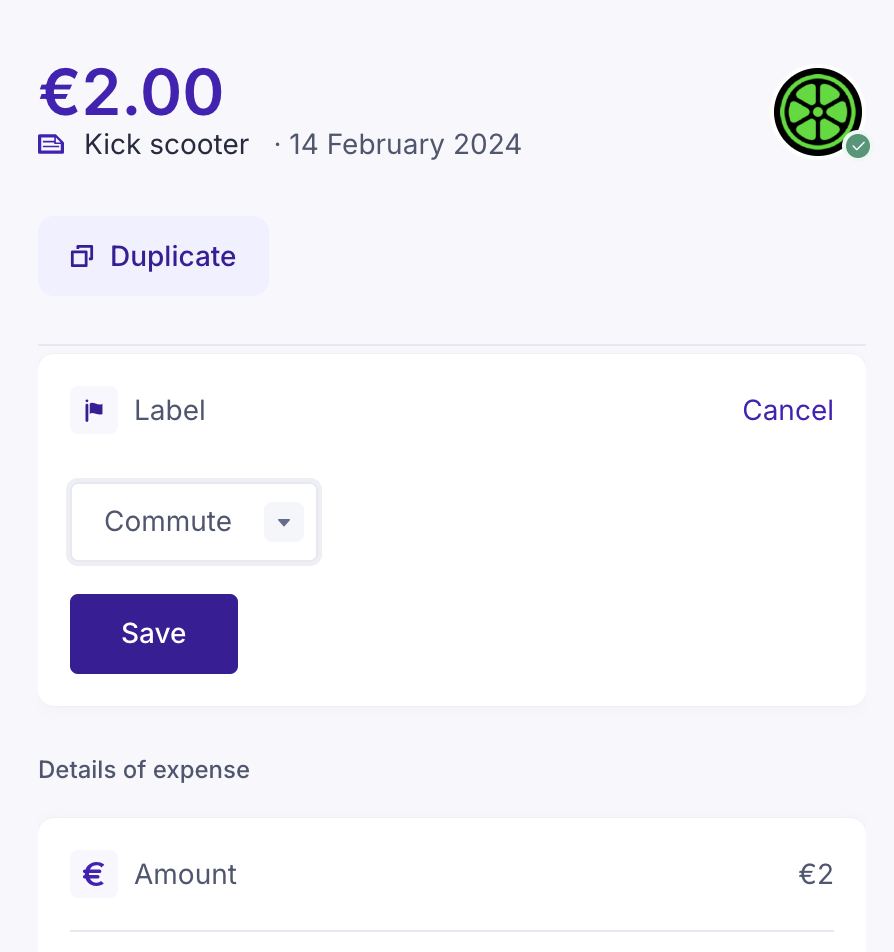Viewport: 894px width, 952px height.
Task: Click the flag icon next to Label
Action: (x=93, y=410)
